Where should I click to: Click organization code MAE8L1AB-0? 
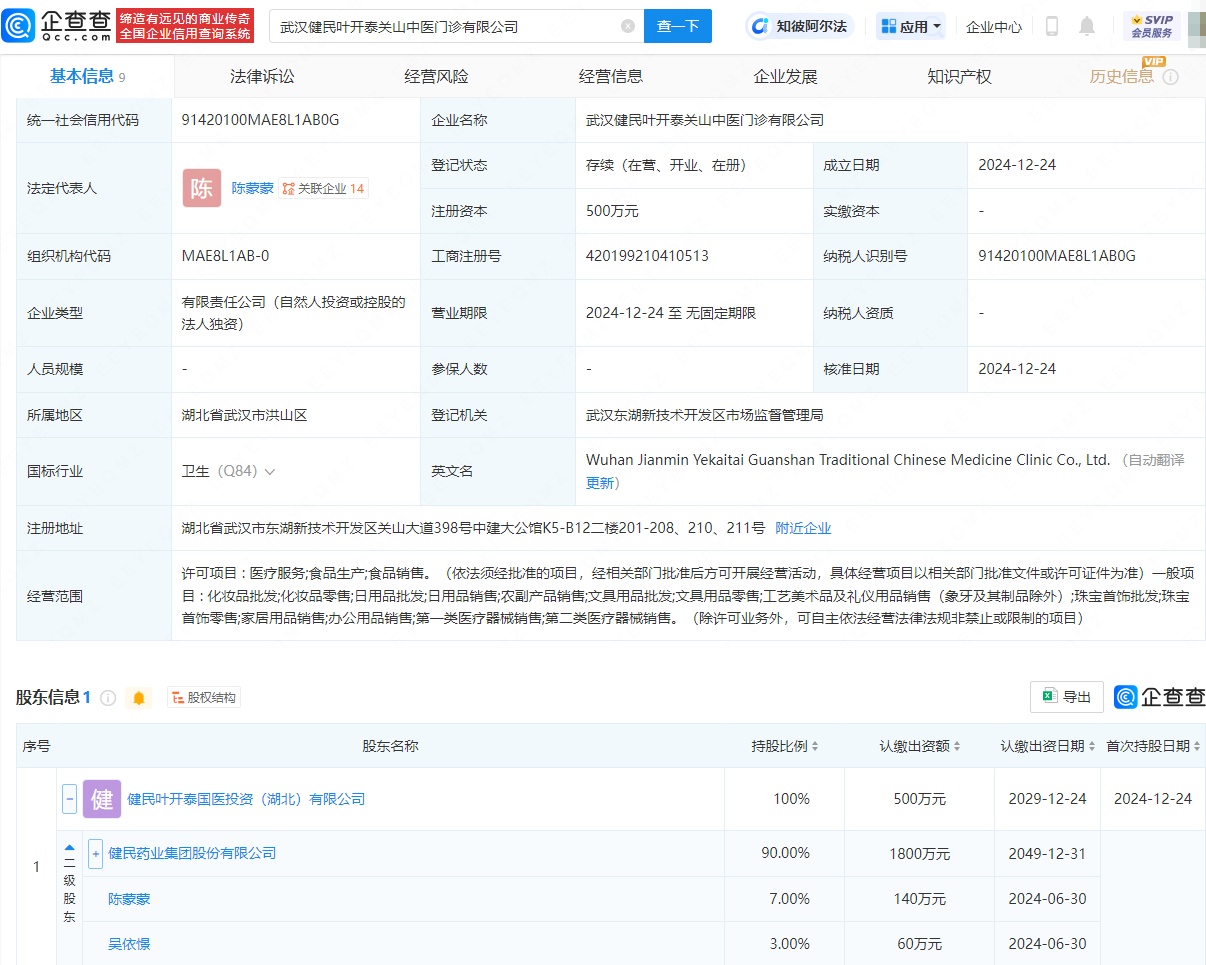coord(225,256)
